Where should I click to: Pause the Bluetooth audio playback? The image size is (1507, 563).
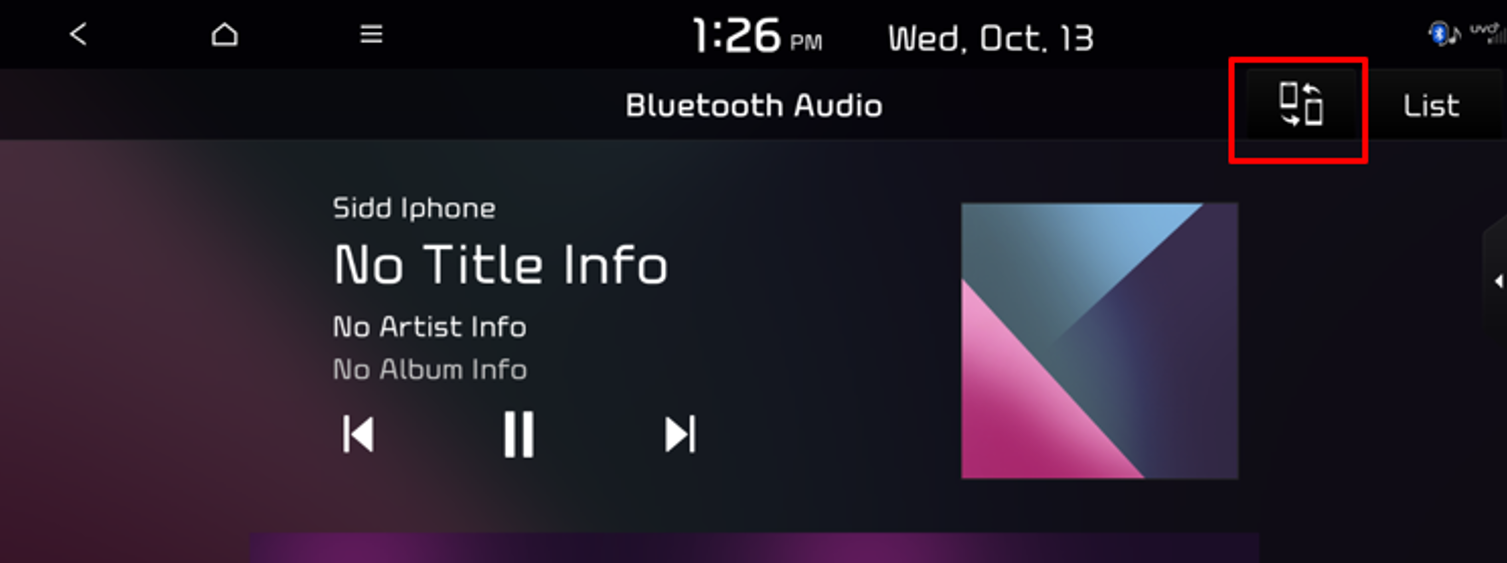click(x=519, y=435)
